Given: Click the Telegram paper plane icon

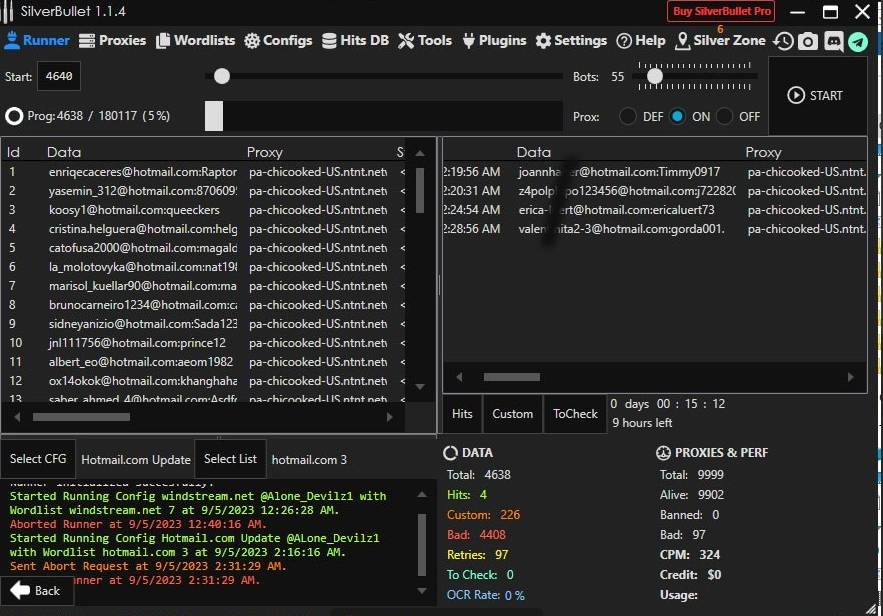Looking at the screenshot, I should click(x=858, y=41).
